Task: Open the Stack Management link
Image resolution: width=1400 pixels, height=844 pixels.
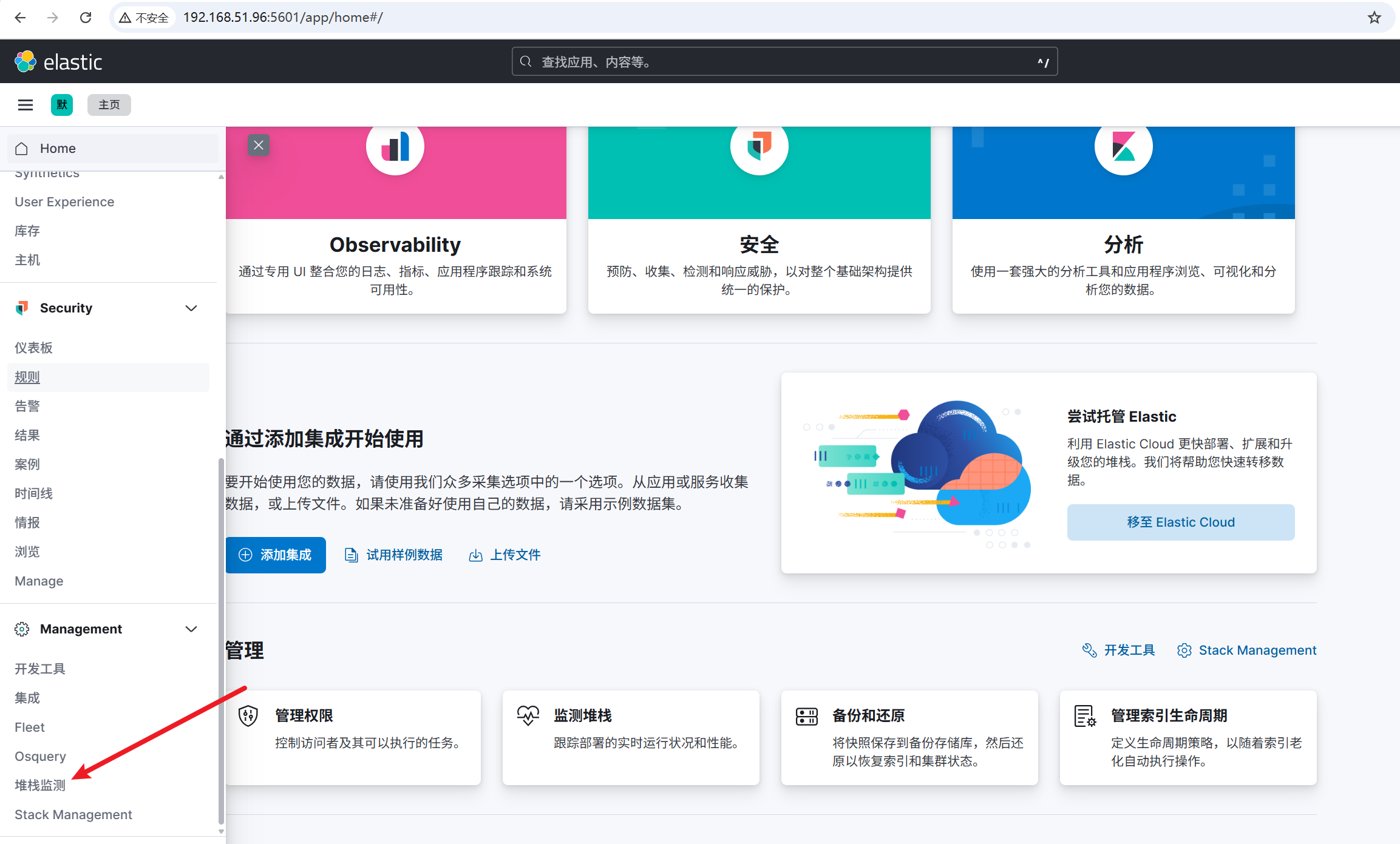Action: pos(1257,650)
